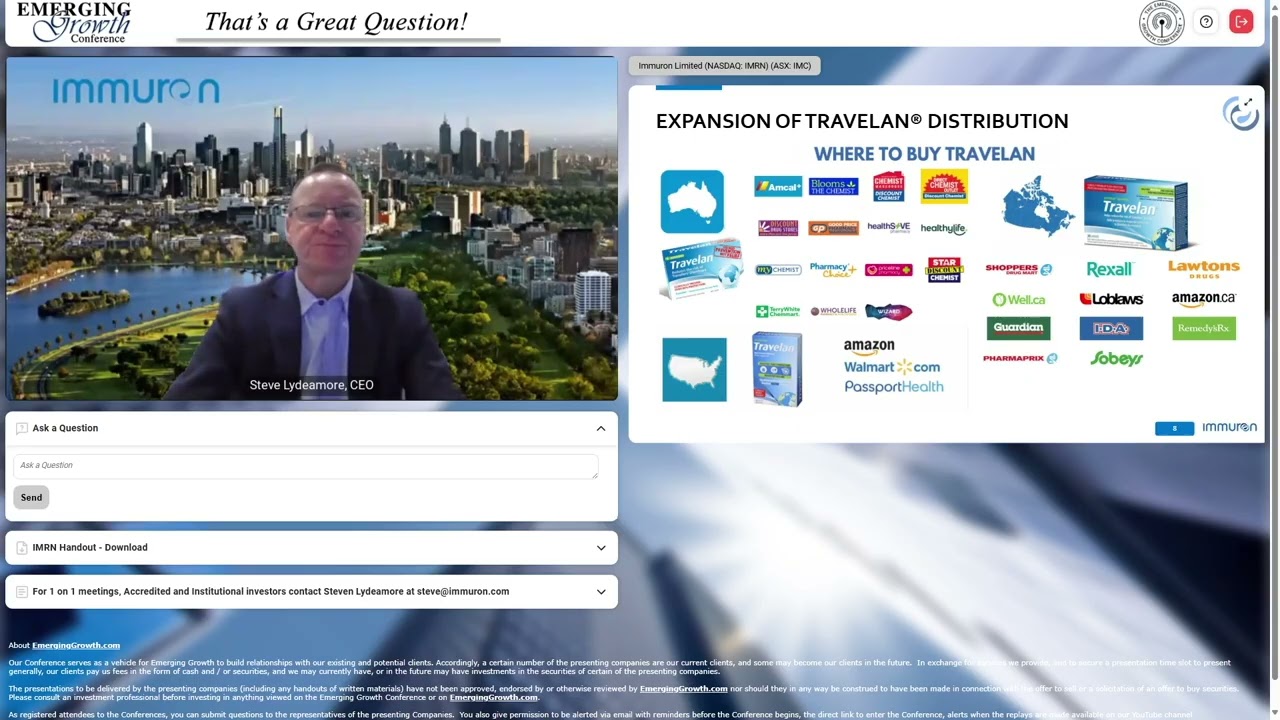Click the USA map tile on slide

pos(694,370)
